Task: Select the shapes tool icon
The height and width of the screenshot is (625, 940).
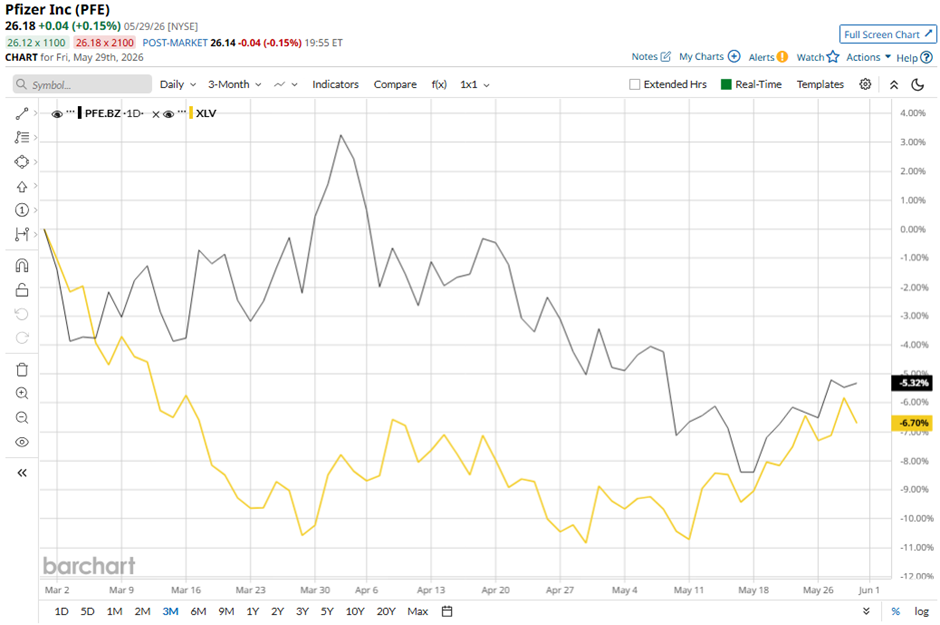Action: [22, 162]
